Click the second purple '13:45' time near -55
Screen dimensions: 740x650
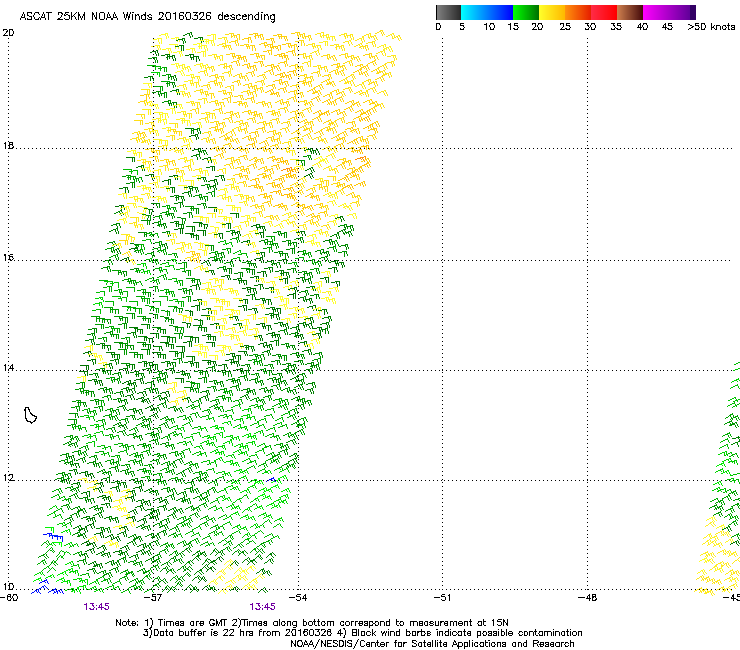click(x=262, y=607)
